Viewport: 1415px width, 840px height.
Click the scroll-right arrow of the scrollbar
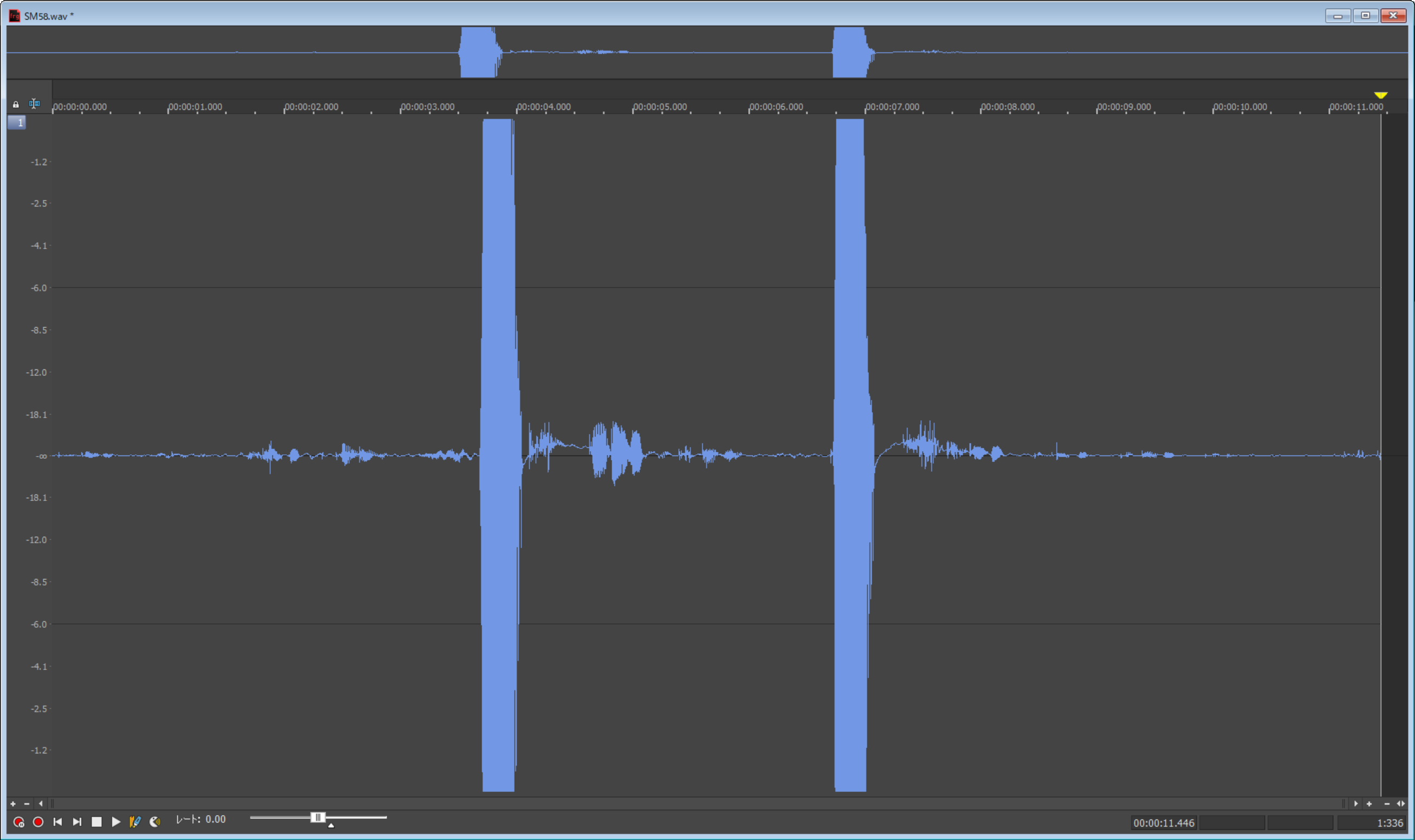coord(1356,804)
